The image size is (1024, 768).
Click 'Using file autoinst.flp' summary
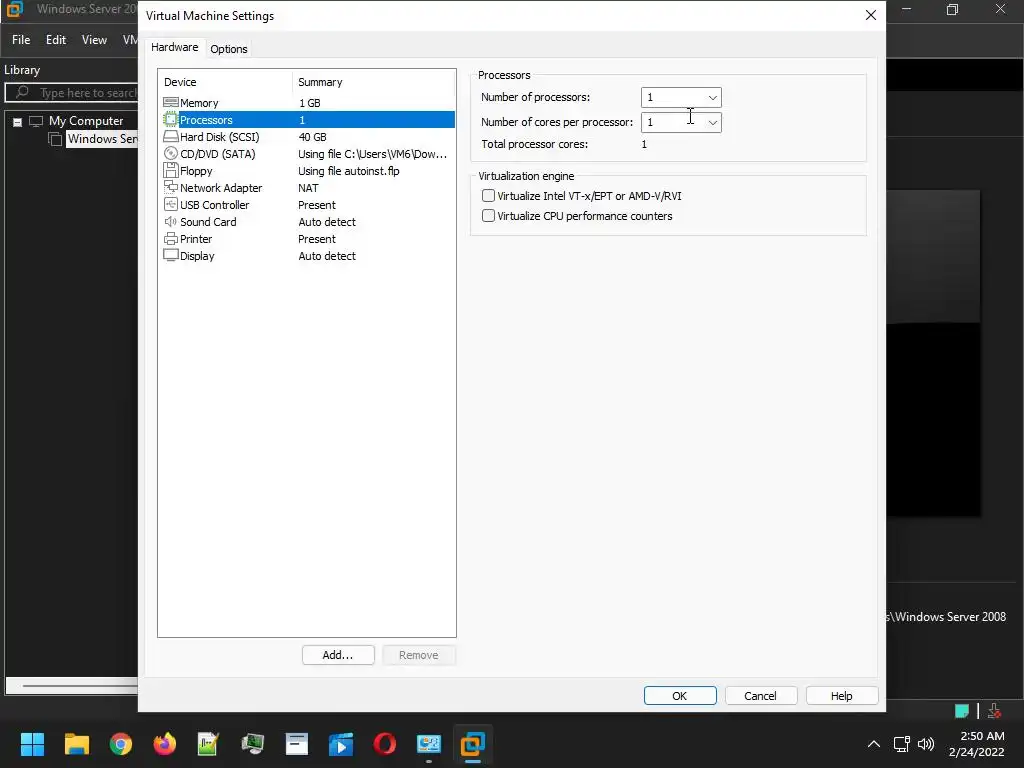[x=349, y=170]
